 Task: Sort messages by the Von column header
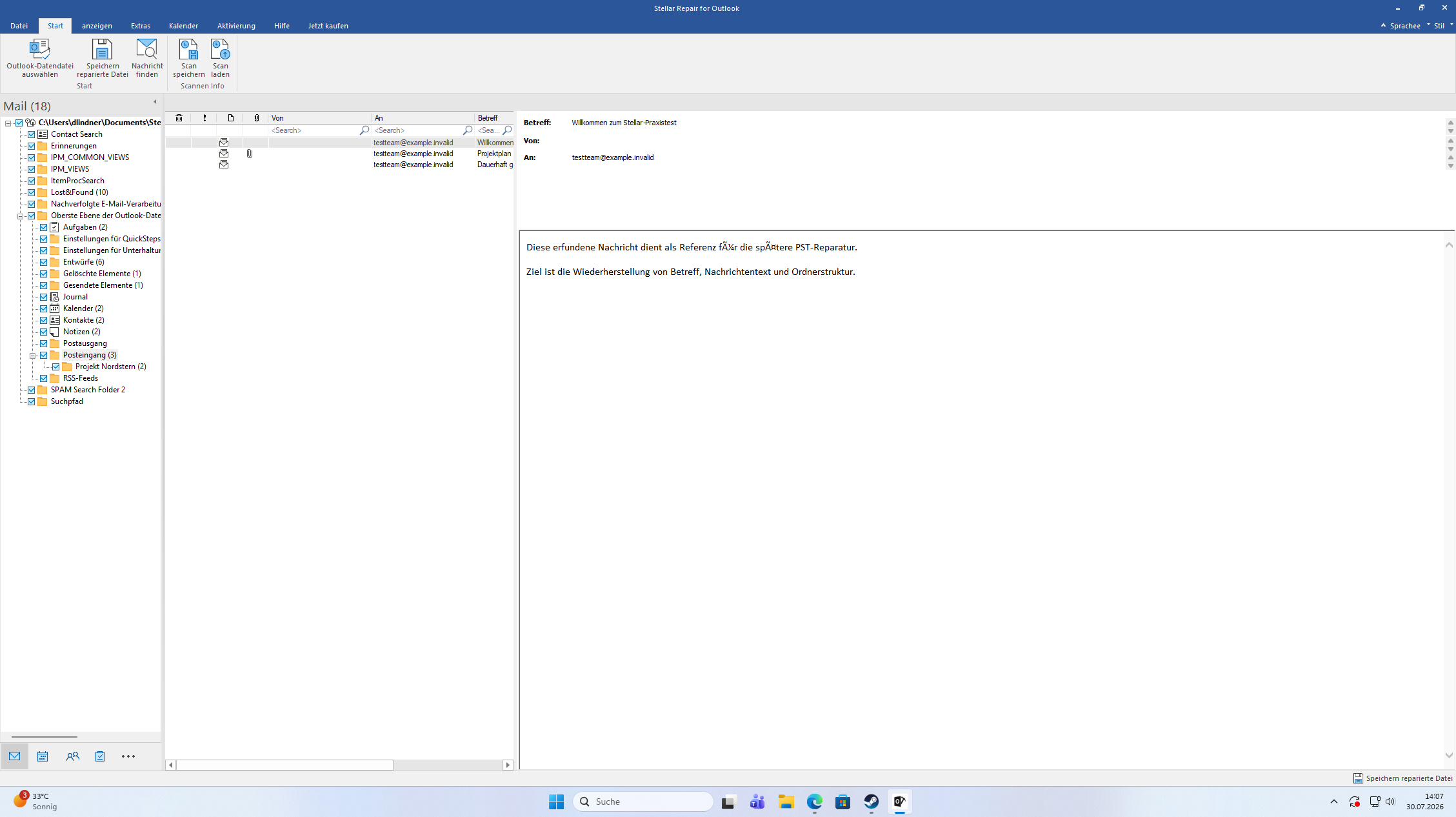(x=319, y=118)
